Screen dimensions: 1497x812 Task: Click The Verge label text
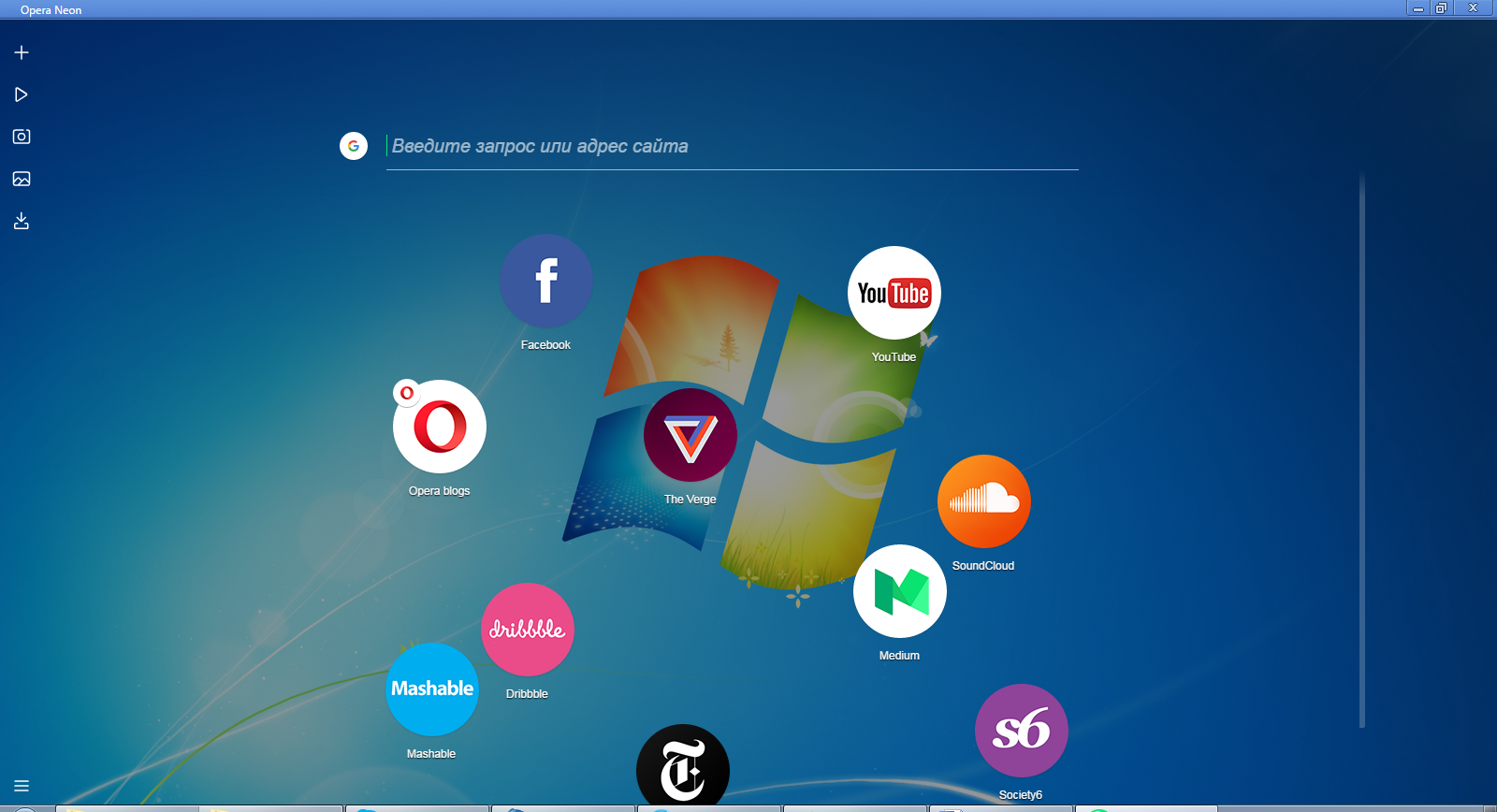(690, 500)
